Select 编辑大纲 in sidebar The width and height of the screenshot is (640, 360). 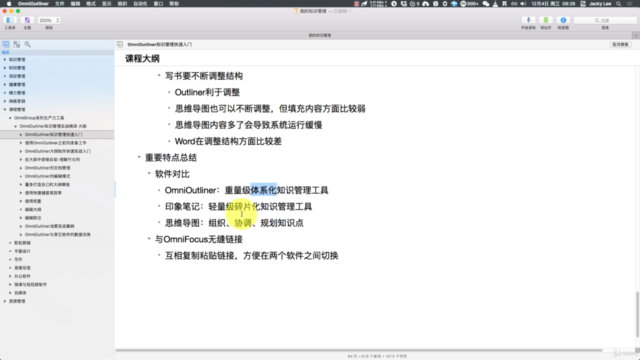click(x=33, y=209)
